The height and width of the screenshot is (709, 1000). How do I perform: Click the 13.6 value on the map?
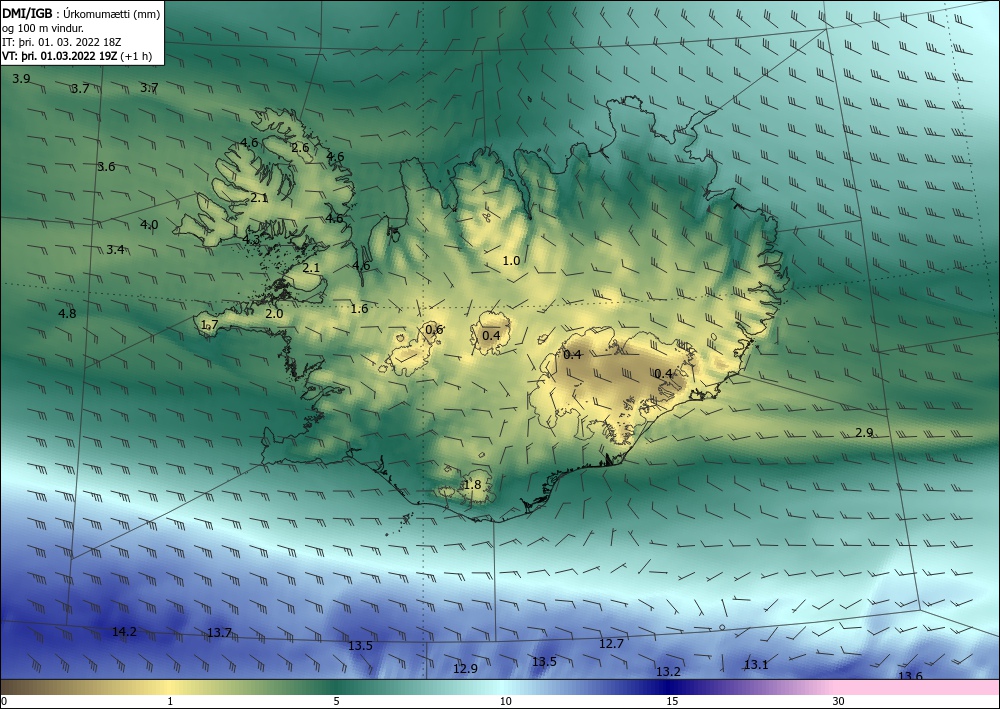[910, 676]
